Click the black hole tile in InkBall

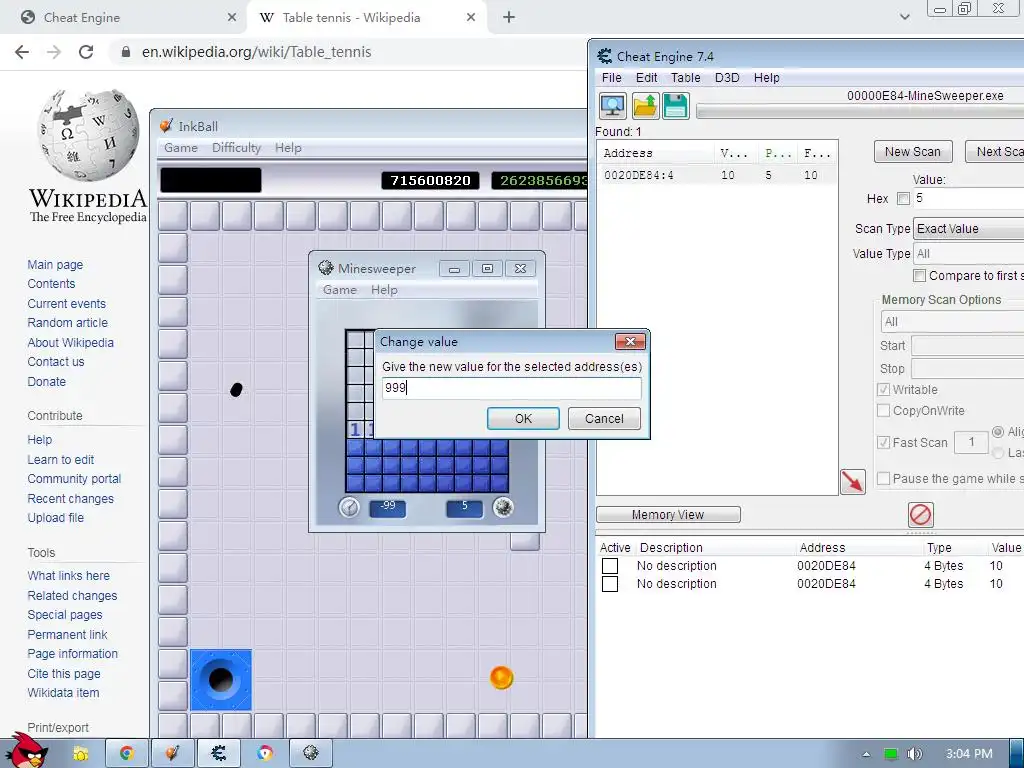pyautogui.click(x=221, y=680)
